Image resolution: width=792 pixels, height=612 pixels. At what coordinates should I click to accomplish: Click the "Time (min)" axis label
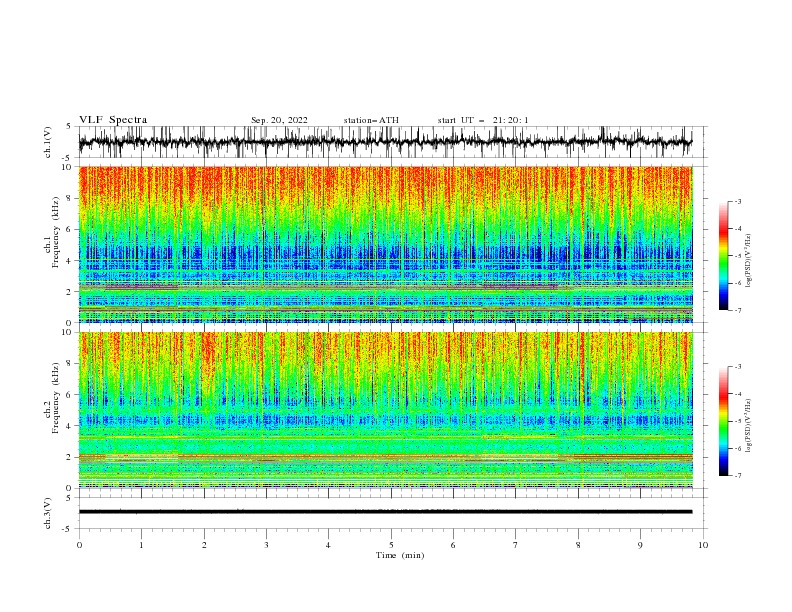coord(400,555)
